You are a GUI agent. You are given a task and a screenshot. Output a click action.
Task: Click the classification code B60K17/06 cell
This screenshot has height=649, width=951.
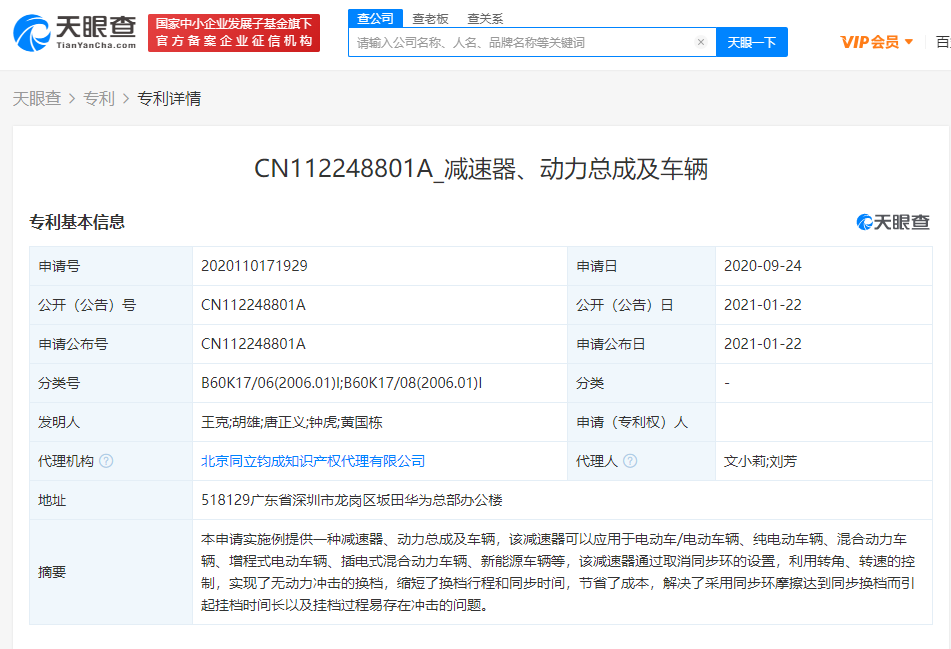pos(342,383)
